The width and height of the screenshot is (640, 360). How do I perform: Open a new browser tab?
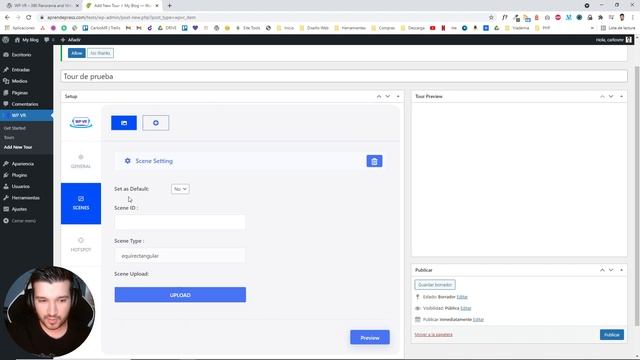pyautogui.click(x=169, y=6)
